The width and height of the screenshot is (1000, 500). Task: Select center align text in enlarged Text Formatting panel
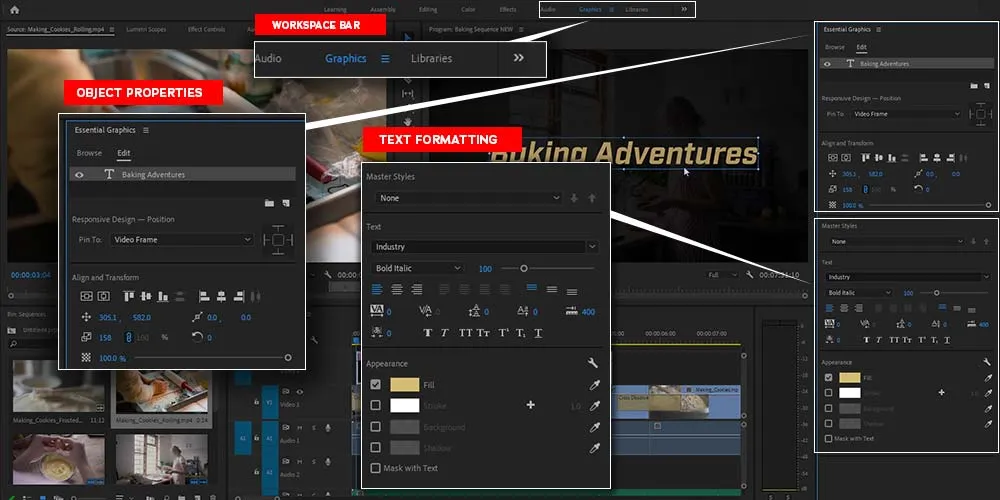click(397, 290)
